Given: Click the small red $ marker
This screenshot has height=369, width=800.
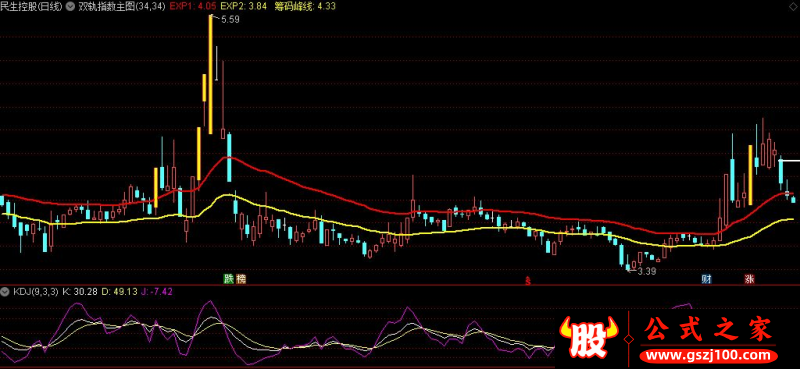Looking at the screenshot, I should [x=528, y=280].
